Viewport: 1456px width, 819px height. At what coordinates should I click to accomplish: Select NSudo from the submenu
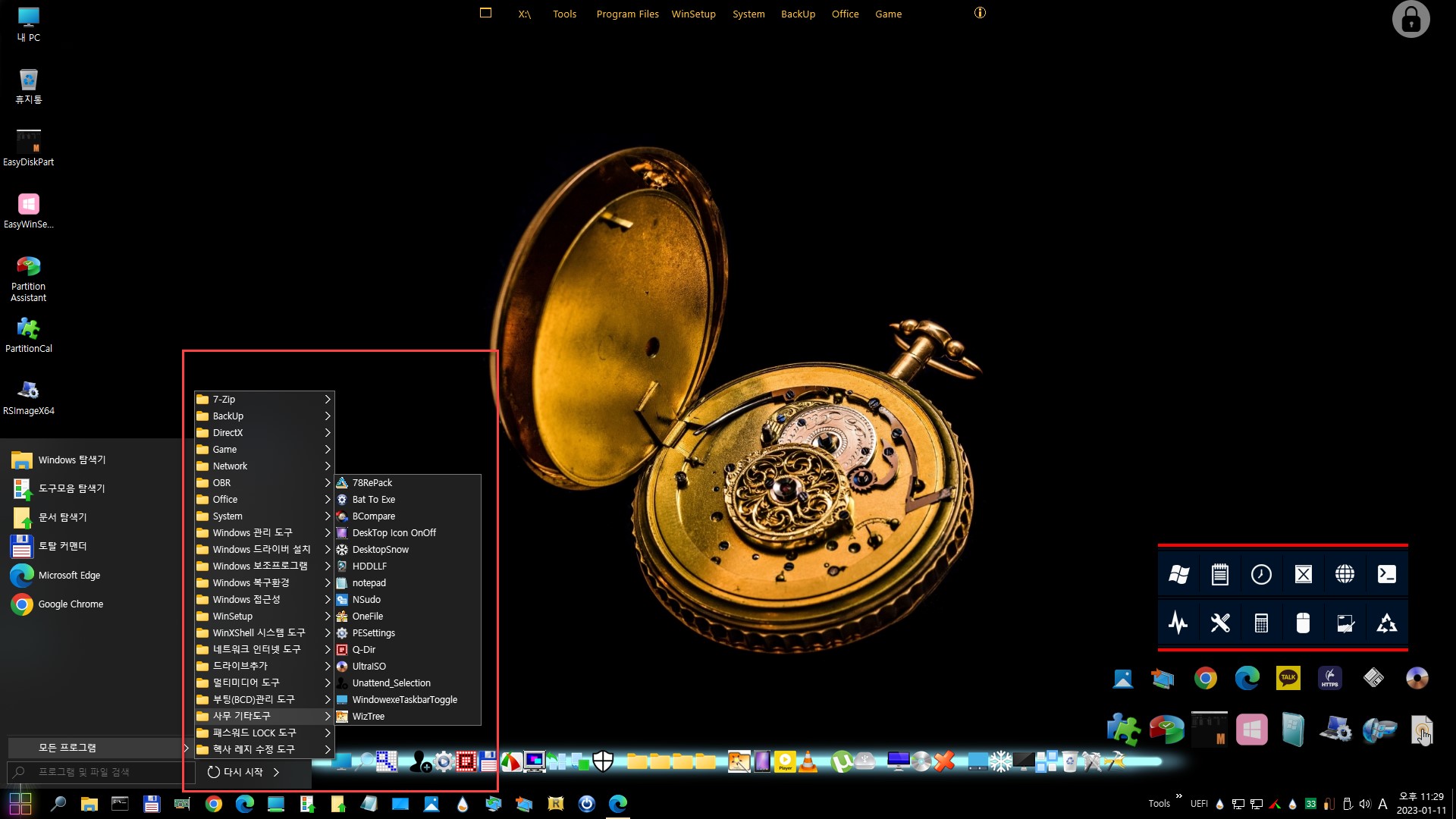[408, 599]
